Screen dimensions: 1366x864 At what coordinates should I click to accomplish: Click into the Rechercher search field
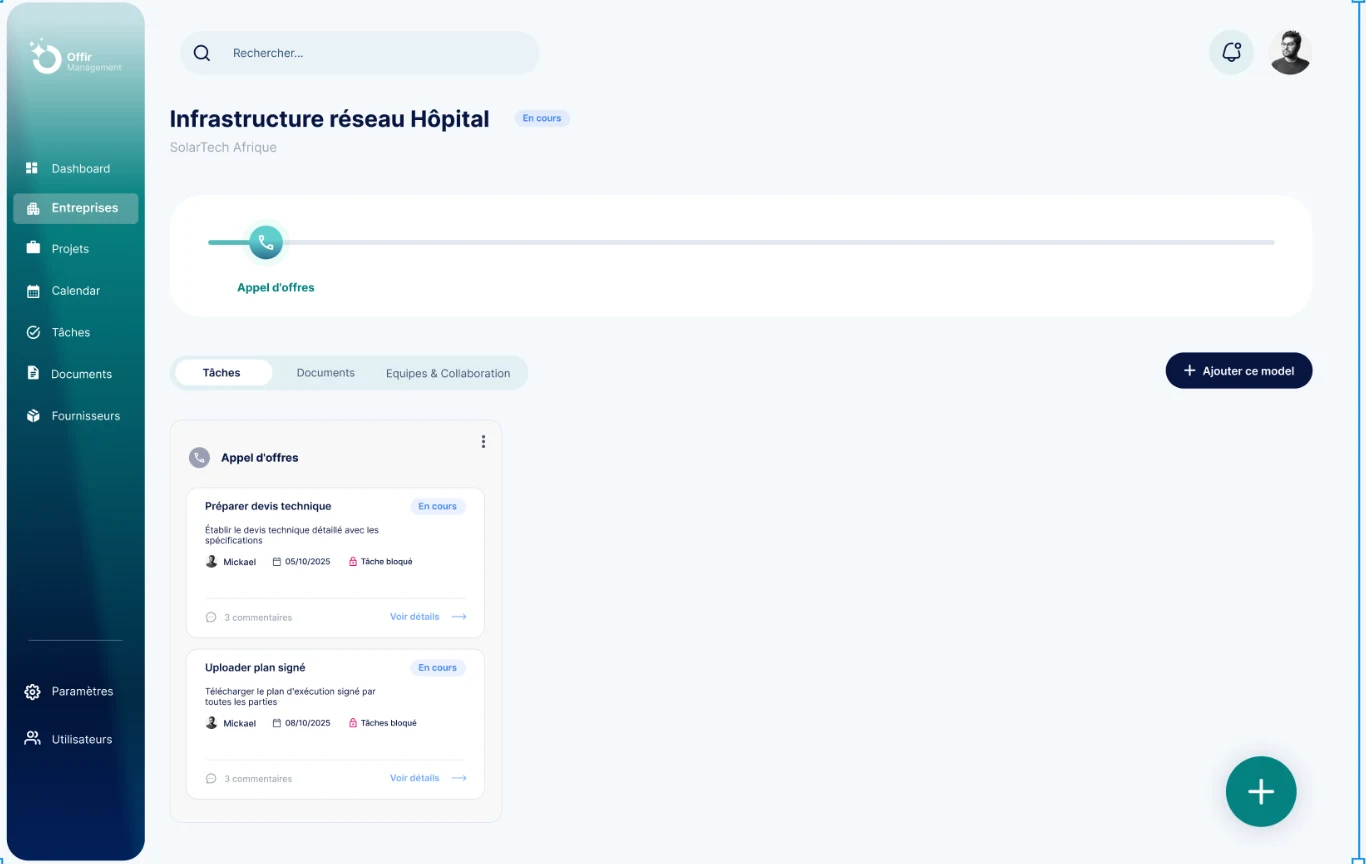[x=360, y=53]
